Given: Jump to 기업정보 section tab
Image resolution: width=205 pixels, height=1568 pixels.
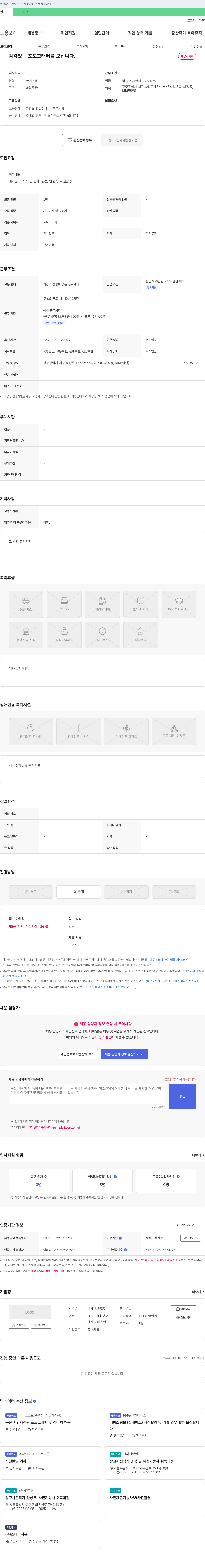Looking at the screenshot, I should pos(196,46).
